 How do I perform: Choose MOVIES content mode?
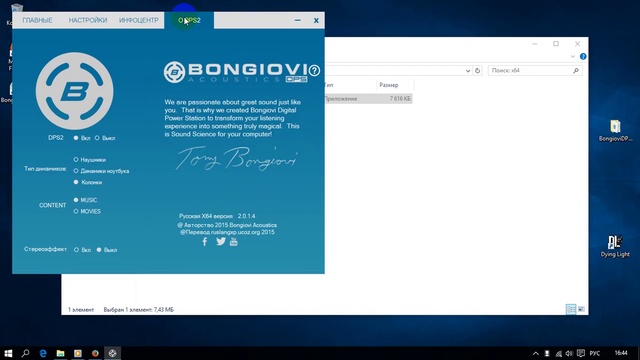pyautogui.click(x=76, y=211)
